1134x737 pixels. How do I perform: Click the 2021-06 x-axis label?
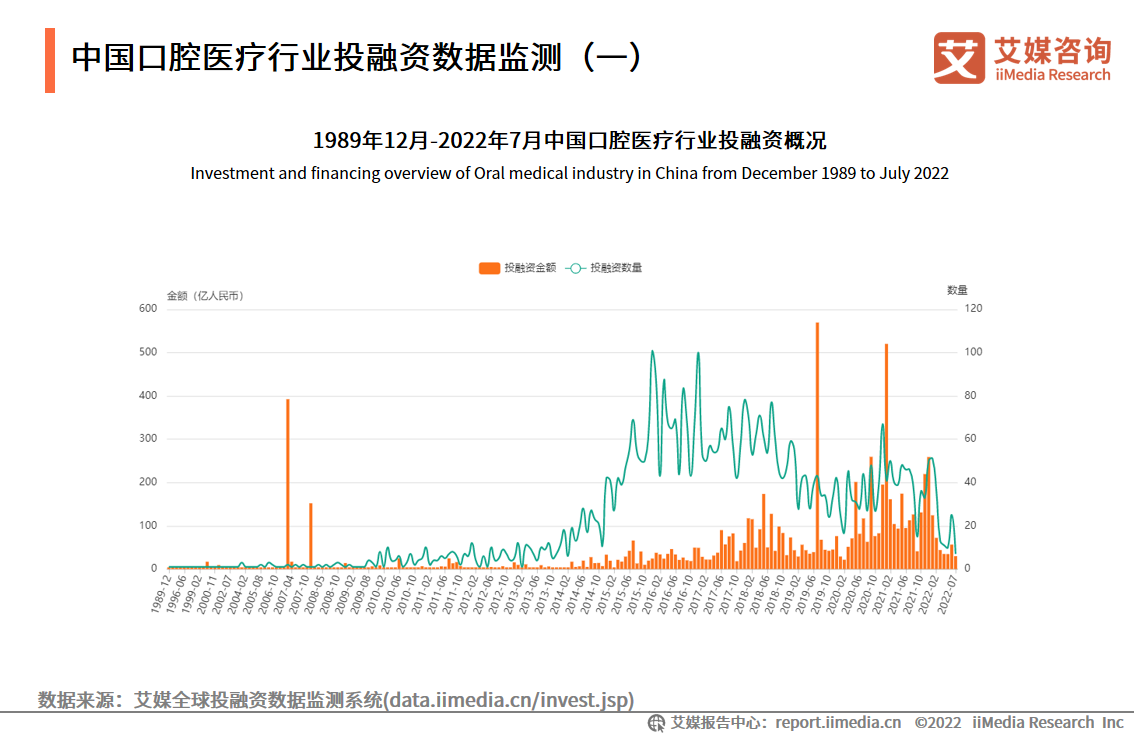898,594
